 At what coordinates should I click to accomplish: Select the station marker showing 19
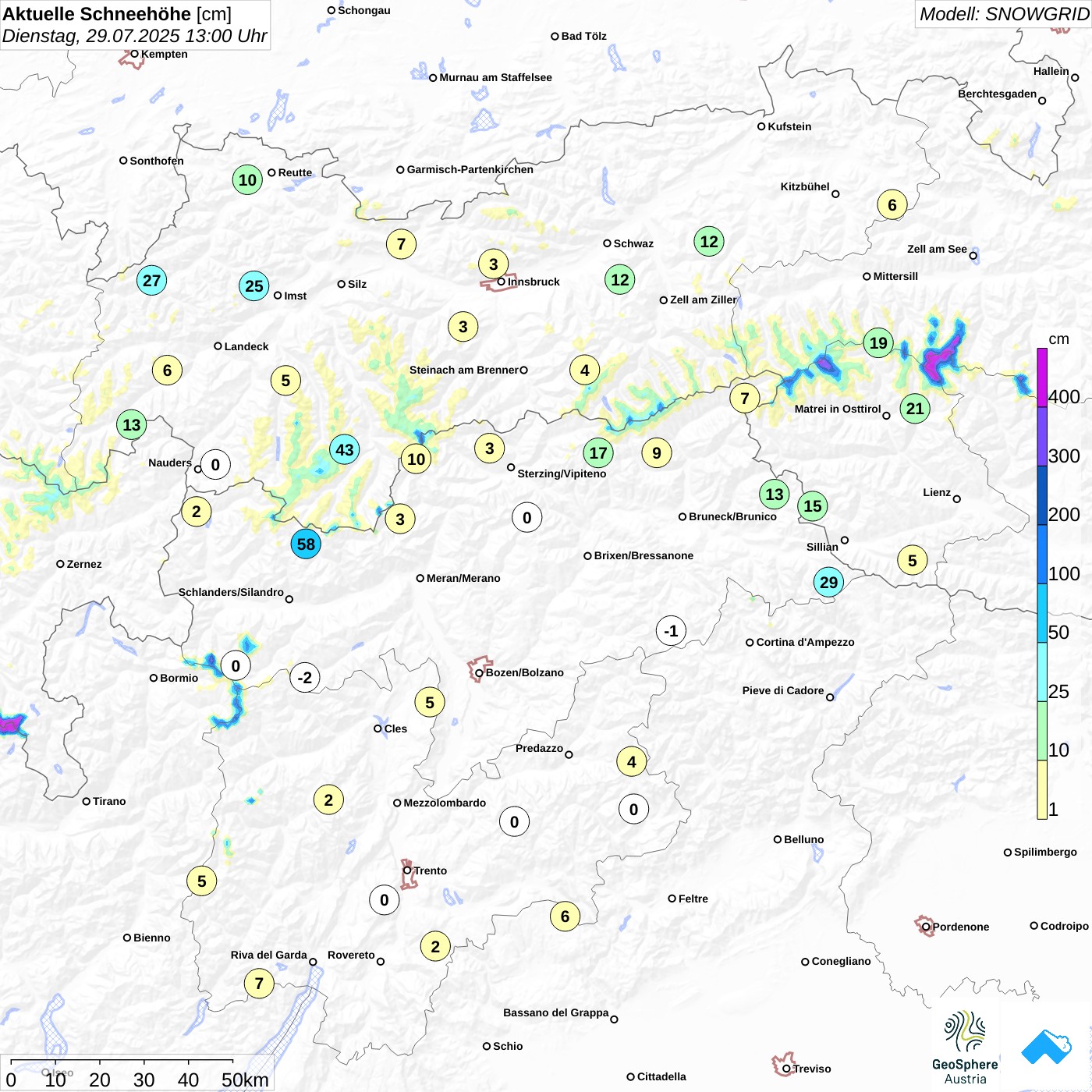tap(878, 342)
